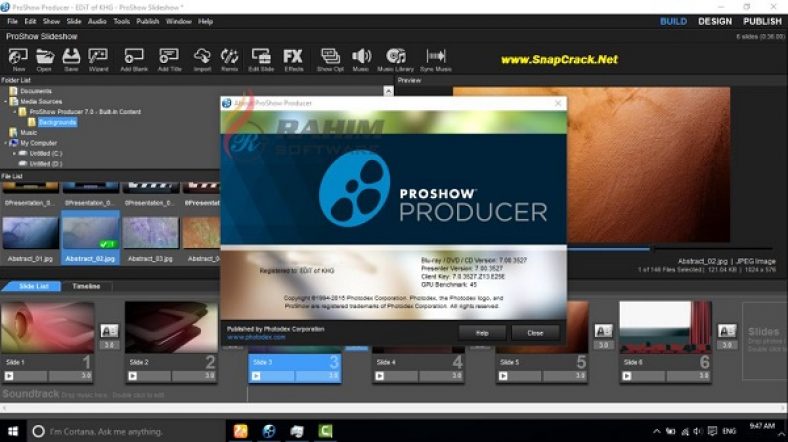This screenshot has height=442, width=788.
Task: Expand the Untitled (C:) drive node
Action: click(13, 153)
